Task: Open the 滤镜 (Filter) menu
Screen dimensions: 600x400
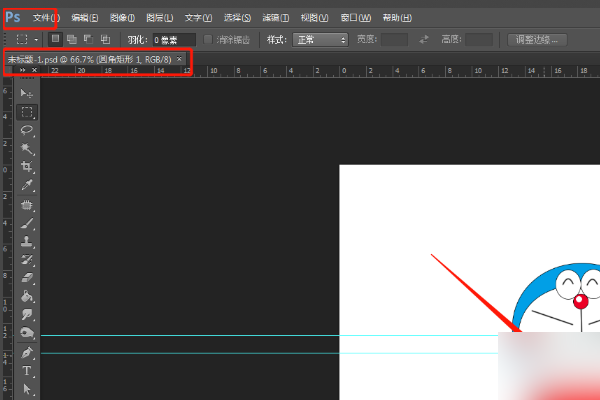Action: [277, 18]
